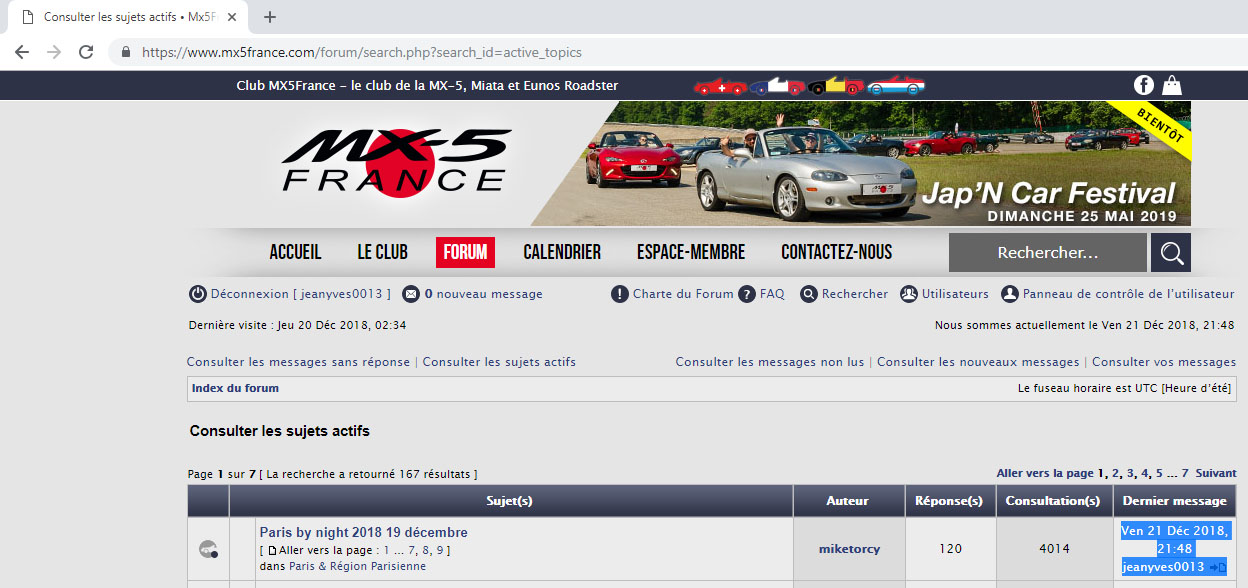Click the user control panel icon

click(x=1010, y=294)
